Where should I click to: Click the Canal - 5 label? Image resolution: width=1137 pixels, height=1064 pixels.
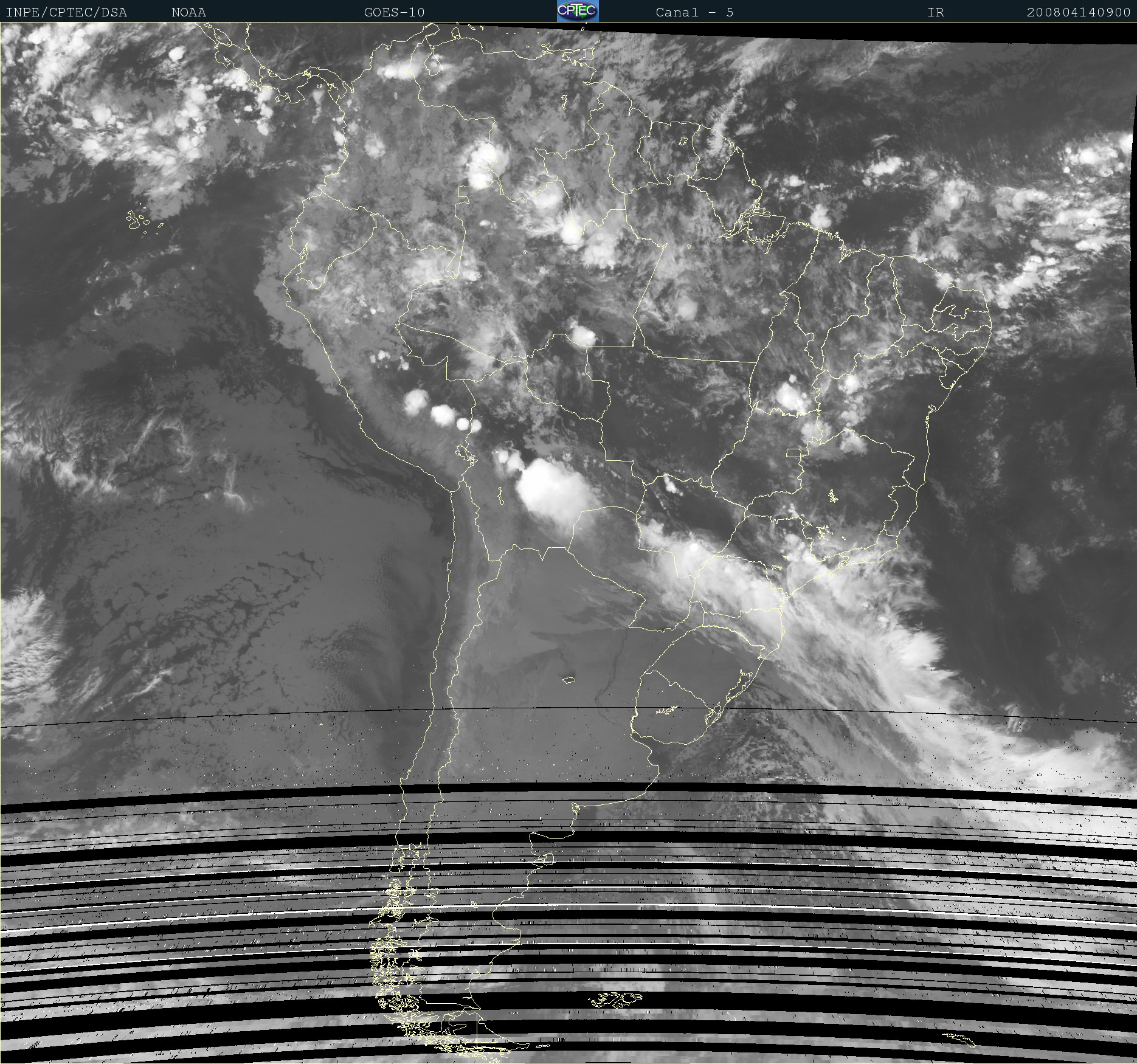[694, 12]
